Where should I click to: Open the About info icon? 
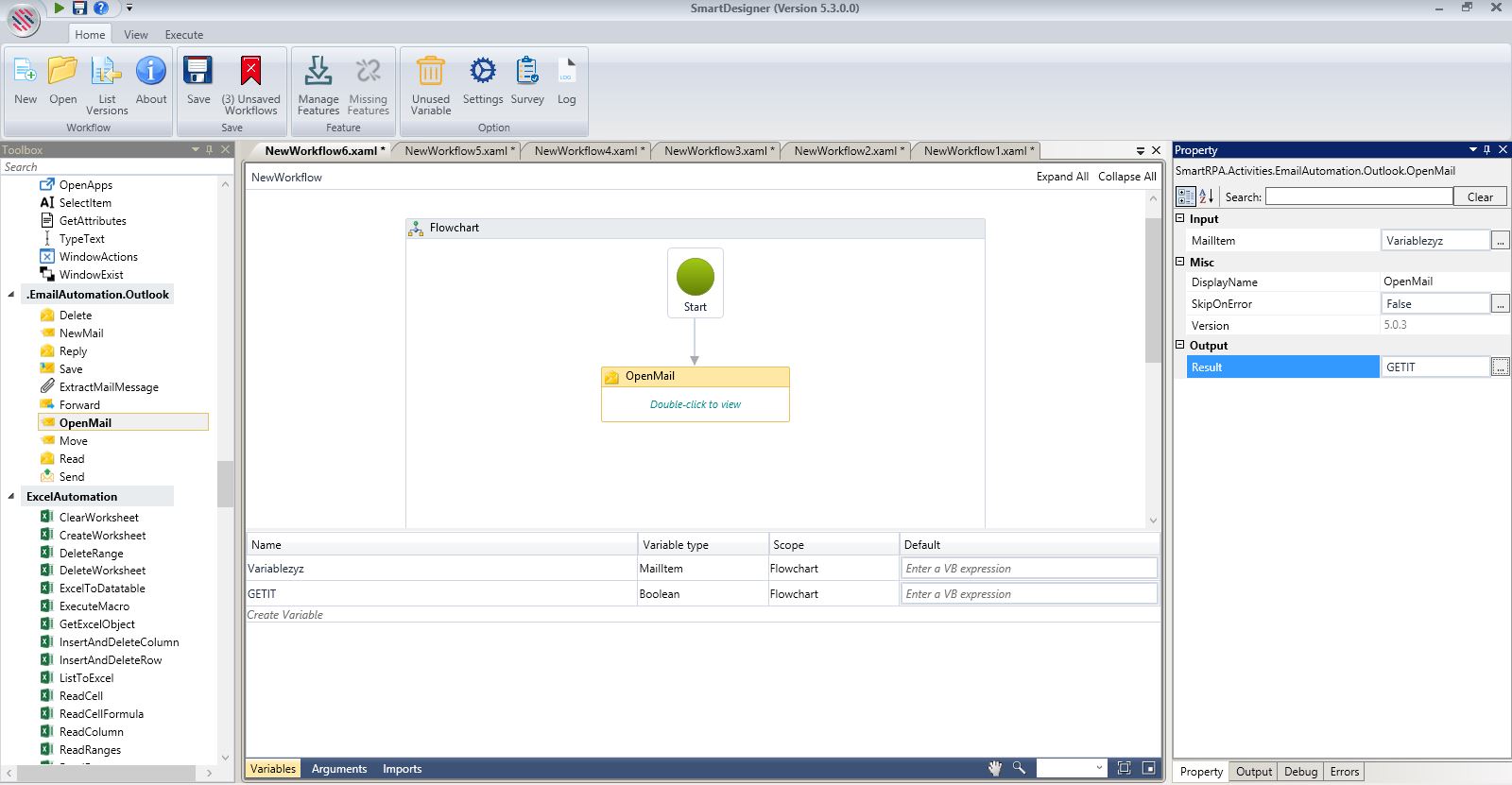(x=151, y=71)
